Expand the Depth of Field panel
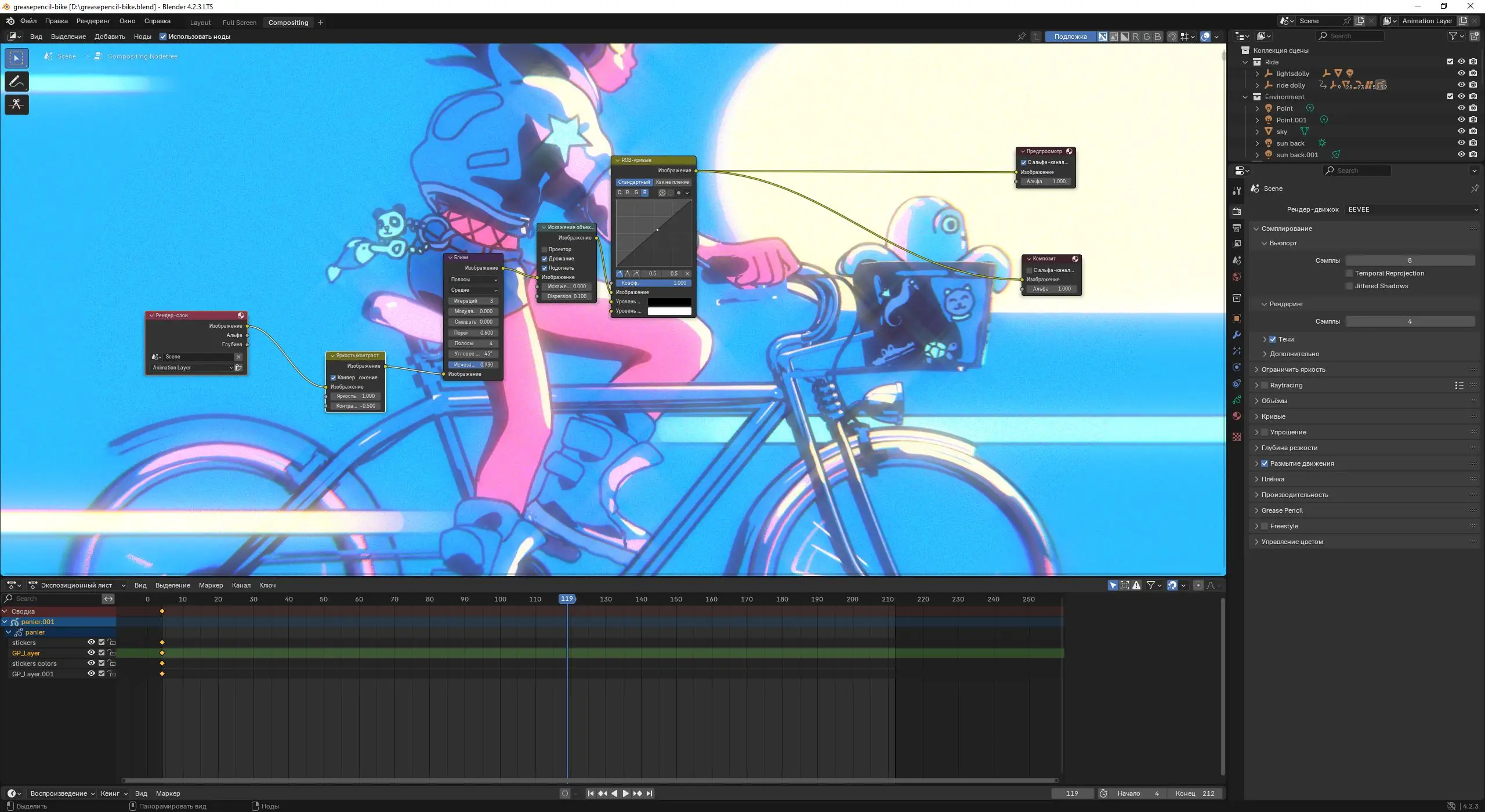This screenshot has height=812, width=1485. (1289, 448)
